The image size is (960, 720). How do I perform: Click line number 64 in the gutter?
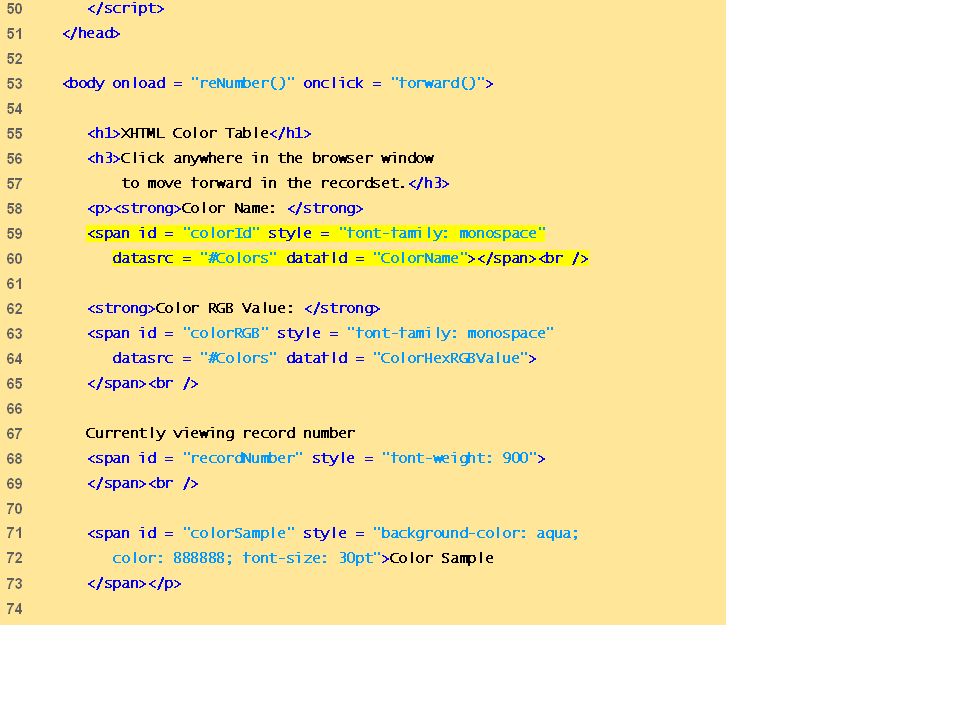click(x=14, y=359)
